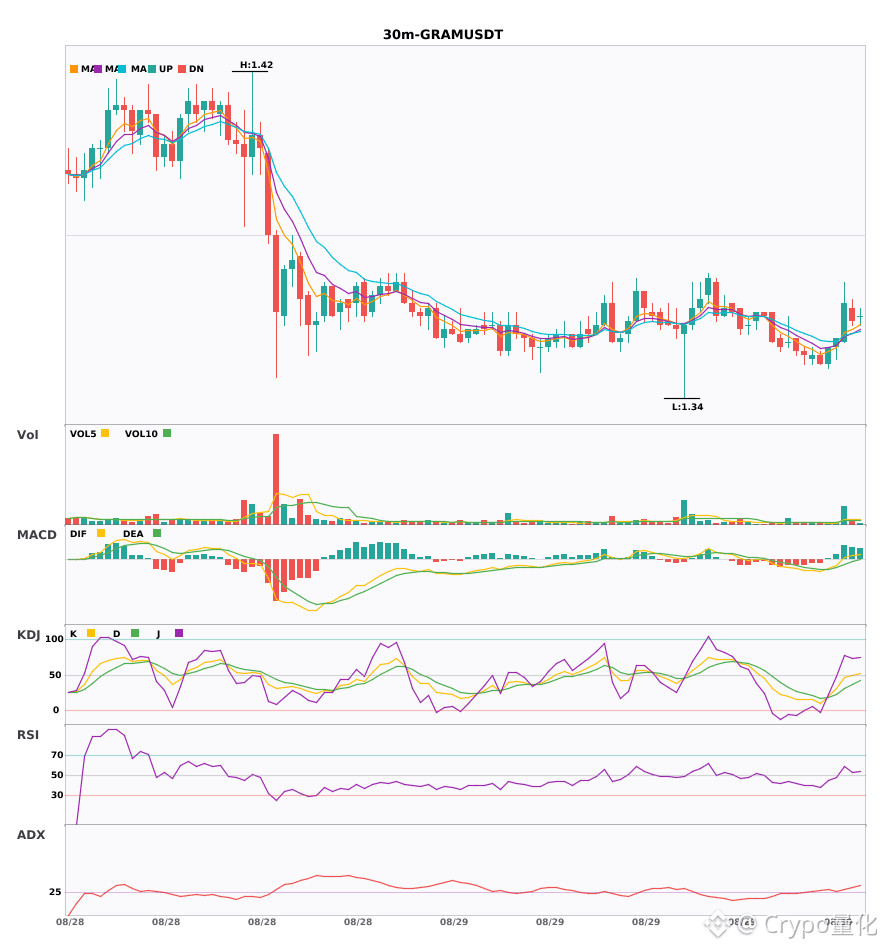Click the L:1.34 low price label
885x950 pixels.
688,407
